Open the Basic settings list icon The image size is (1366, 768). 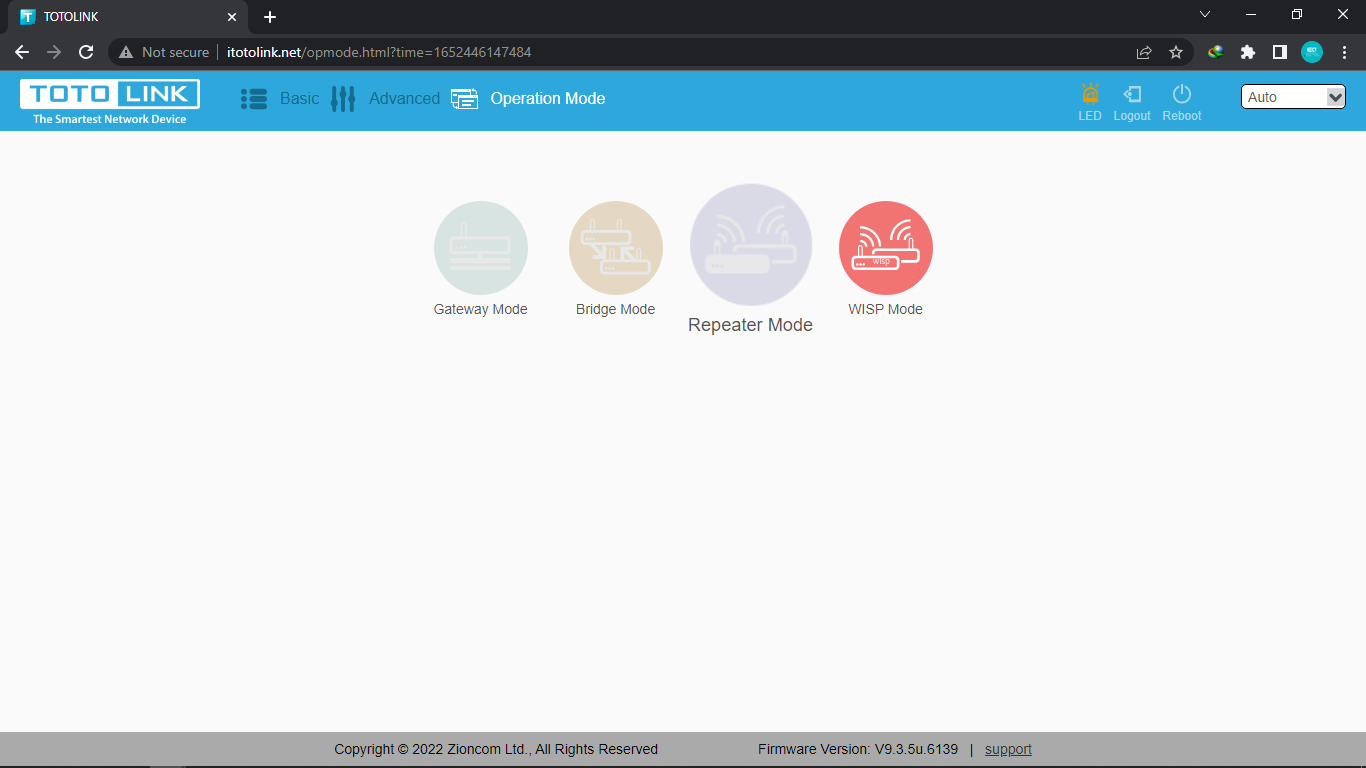pos(254,99)
